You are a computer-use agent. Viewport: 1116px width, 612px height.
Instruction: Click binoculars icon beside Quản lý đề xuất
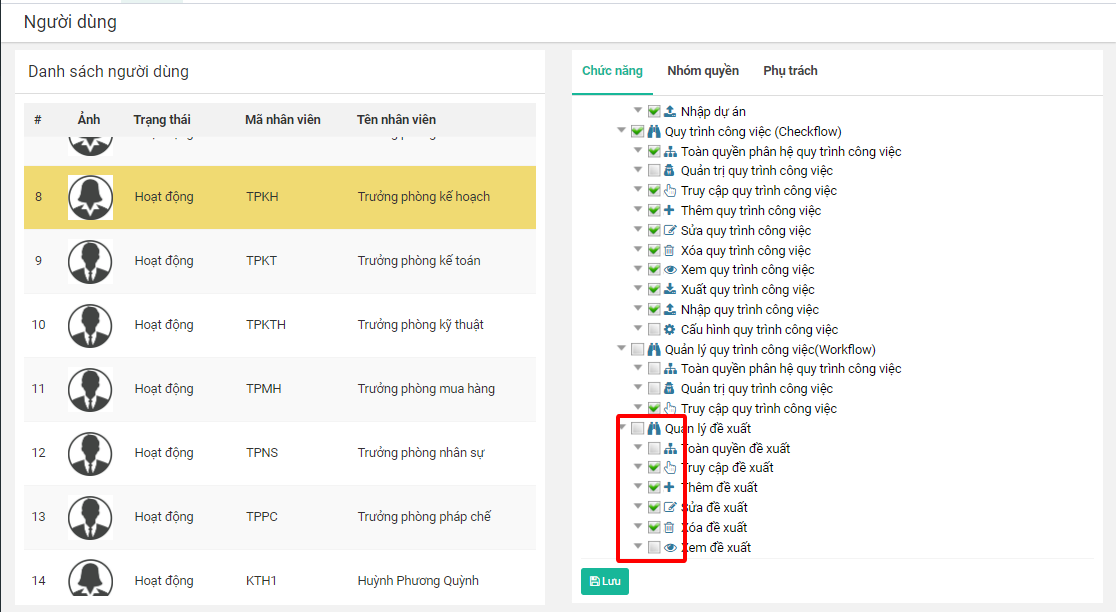(654, 429)
